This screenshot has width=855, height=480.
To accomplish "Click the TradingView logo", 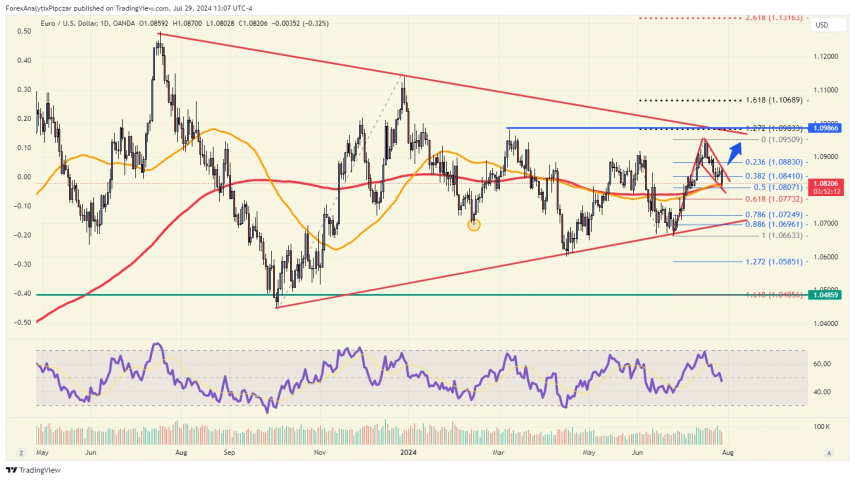I will tap(31, 469).
